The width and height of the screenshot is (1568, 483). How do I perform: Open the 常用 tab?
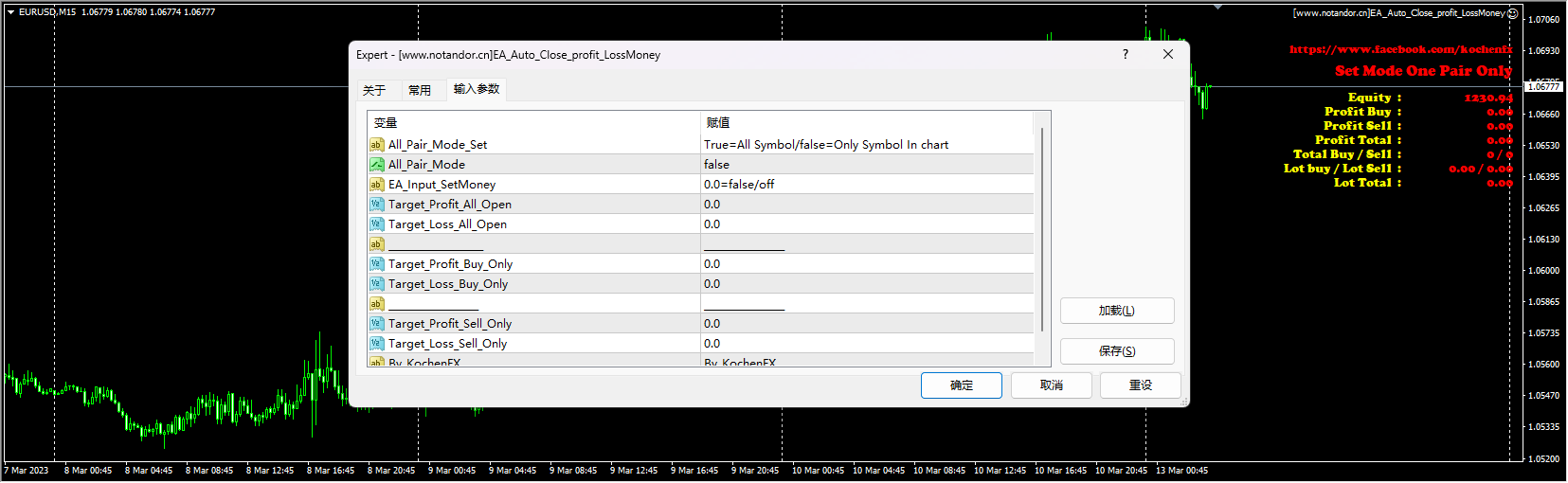coord(420,91)
